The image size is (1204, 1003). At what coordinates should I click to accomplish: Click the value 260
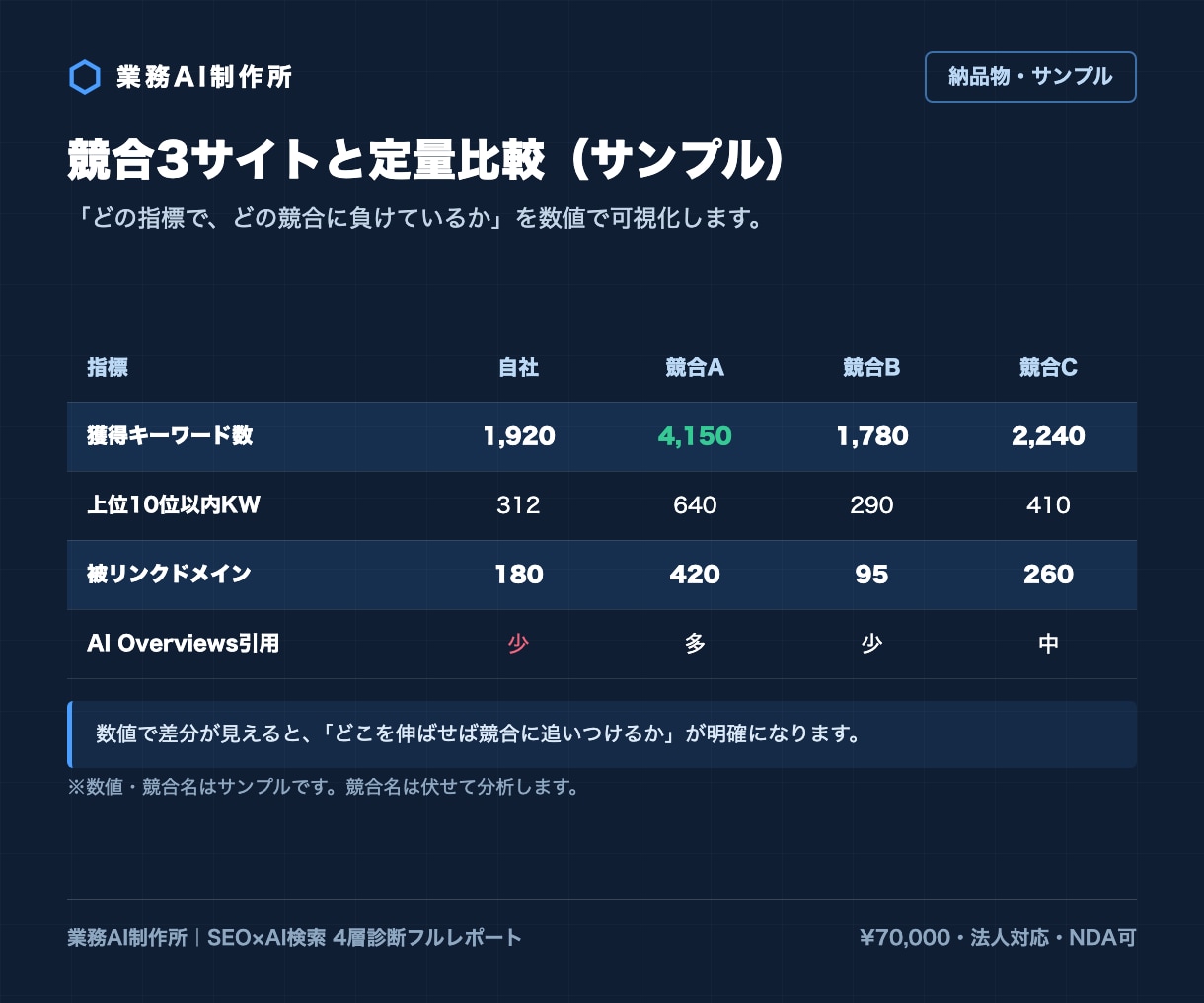(x=1048, y=575)
